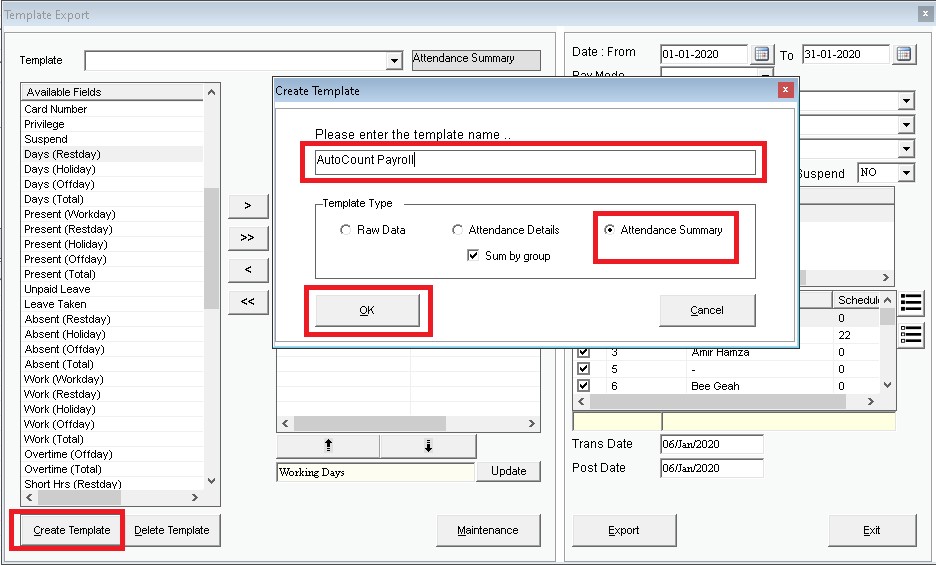Select Unpaid Leave in Available Fields
936x565 pixels.
click(57, 289)
